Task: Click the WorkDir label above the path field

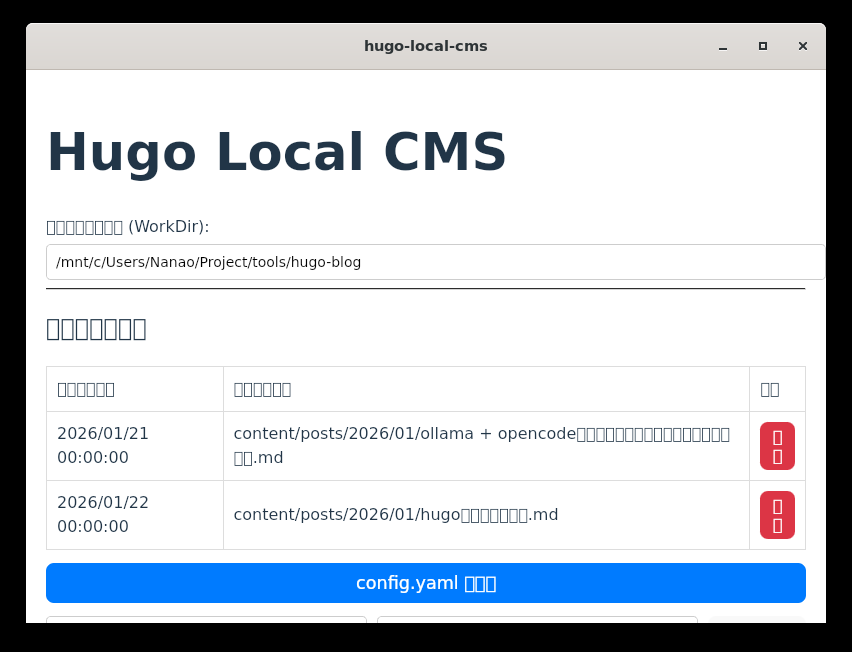Action: [128, 227]
